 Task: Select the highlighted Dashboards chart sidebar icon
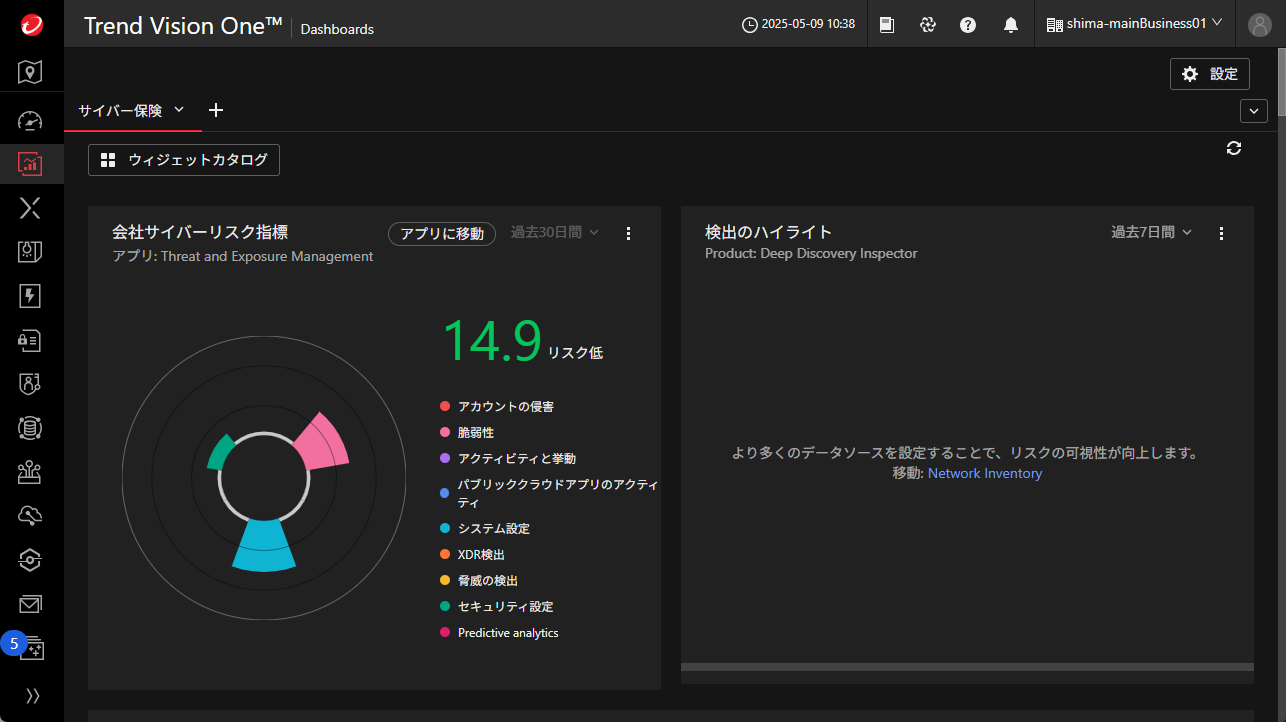click(31, 163)
